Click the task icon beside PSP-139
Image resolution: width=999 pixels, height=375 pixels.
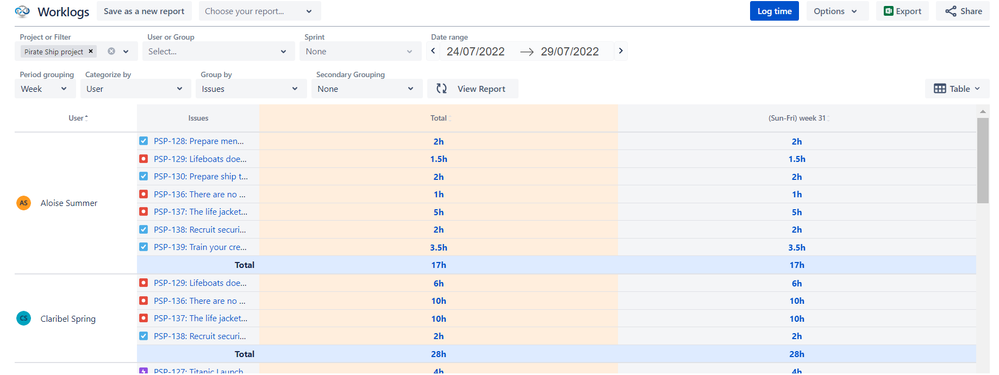coord(143,247)
